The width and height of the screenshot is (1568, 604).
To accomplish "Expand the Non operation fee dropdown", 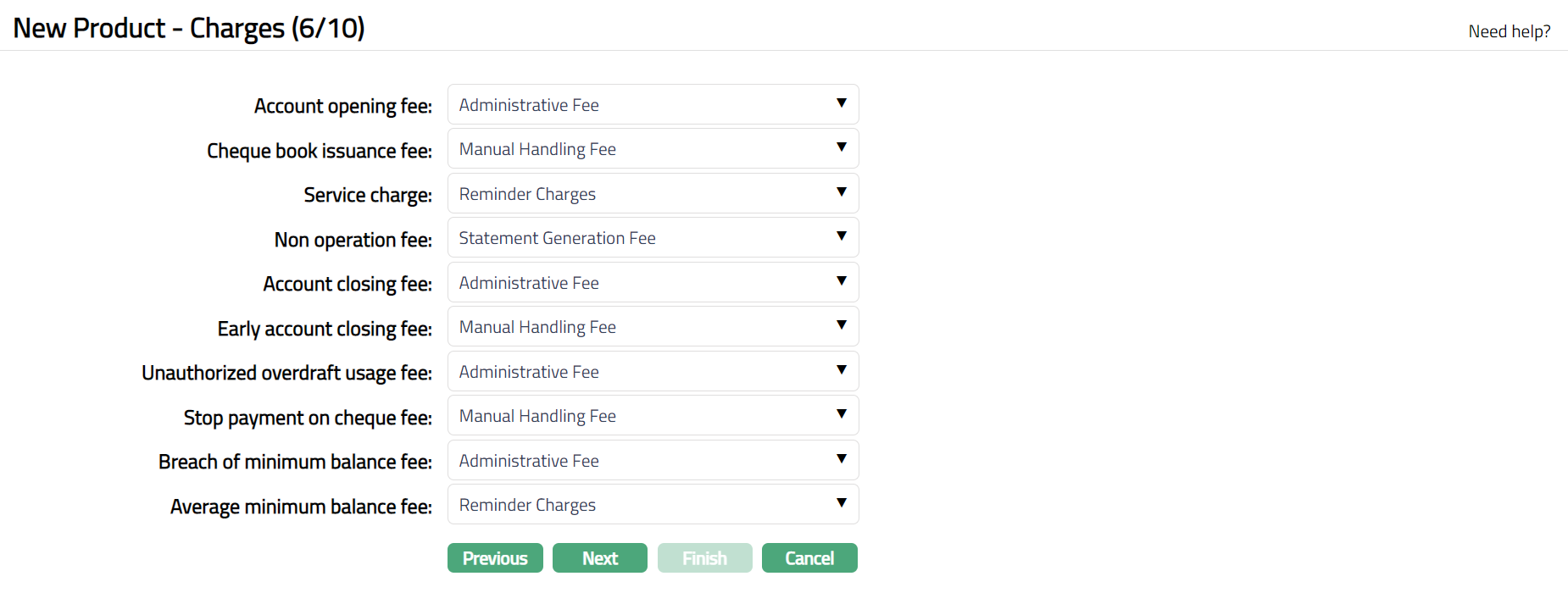I will tap(653, 238).
